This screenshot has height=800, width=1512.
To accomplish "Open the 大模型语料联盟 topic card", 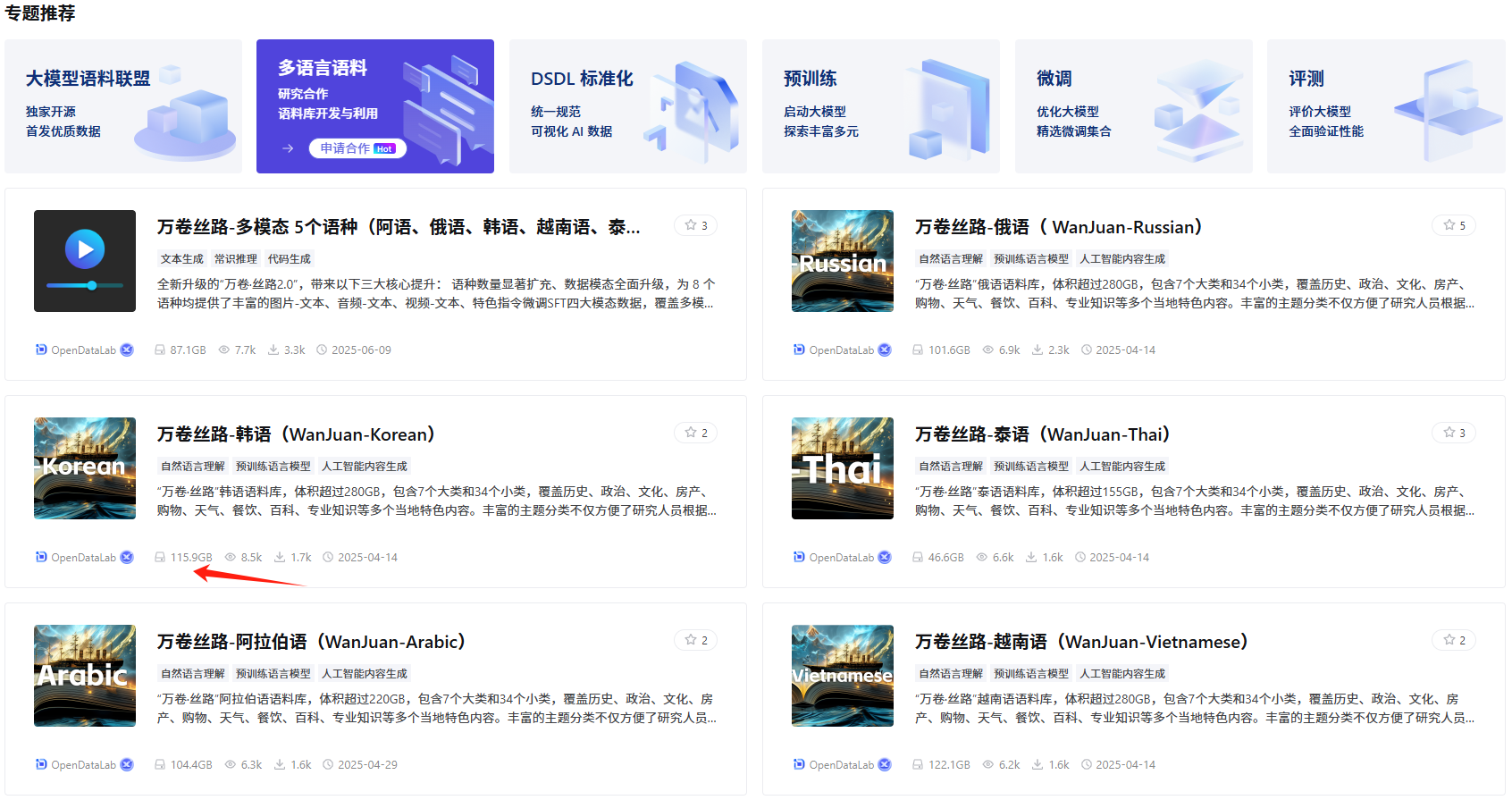I will point(123,106).
